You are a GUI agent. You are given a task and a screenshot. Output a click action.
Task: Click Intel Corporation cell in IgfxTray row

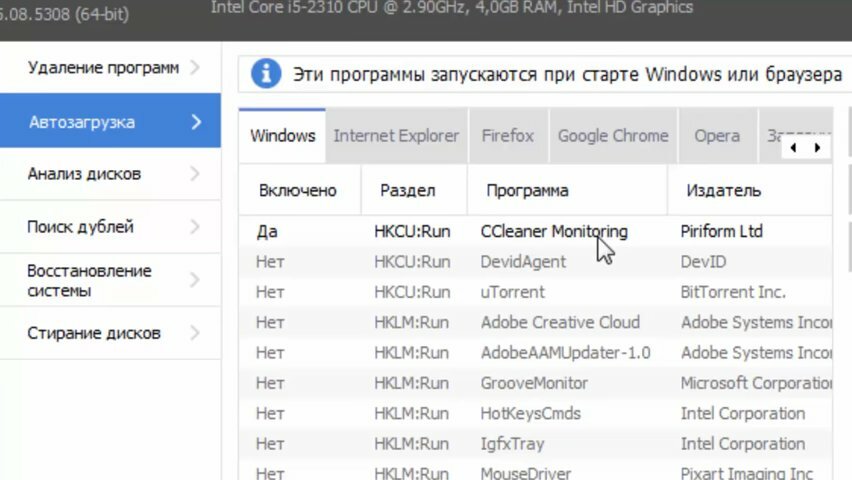[x=742, y=444]
